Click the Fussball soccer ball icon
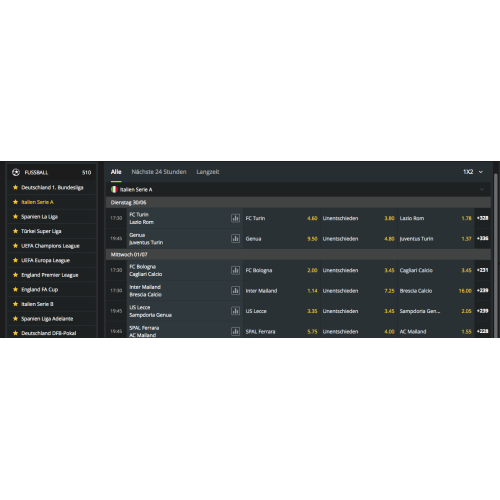Image resolution: width=500 pixels, height=500 pixels. pyautogui.click(x=16, y=172)
